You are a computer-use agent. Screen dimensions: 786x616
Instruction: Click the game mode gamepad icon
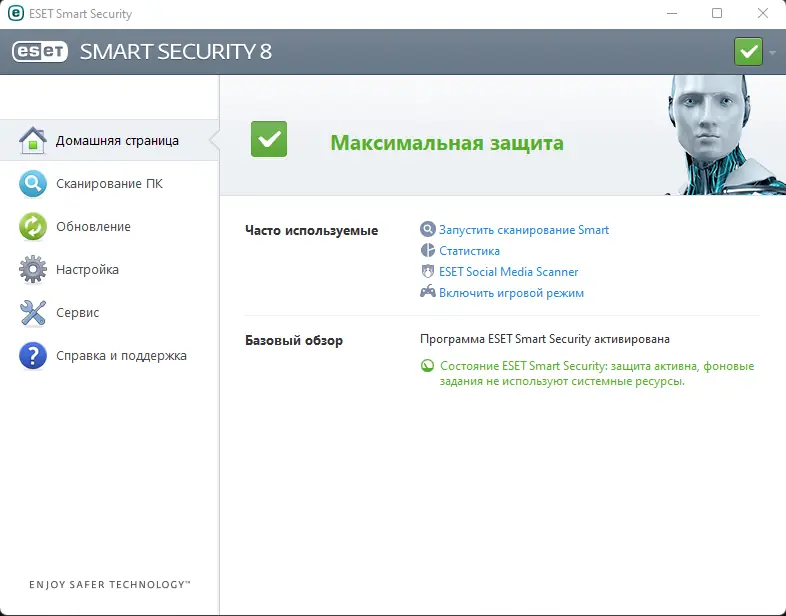tap(428, 293)
